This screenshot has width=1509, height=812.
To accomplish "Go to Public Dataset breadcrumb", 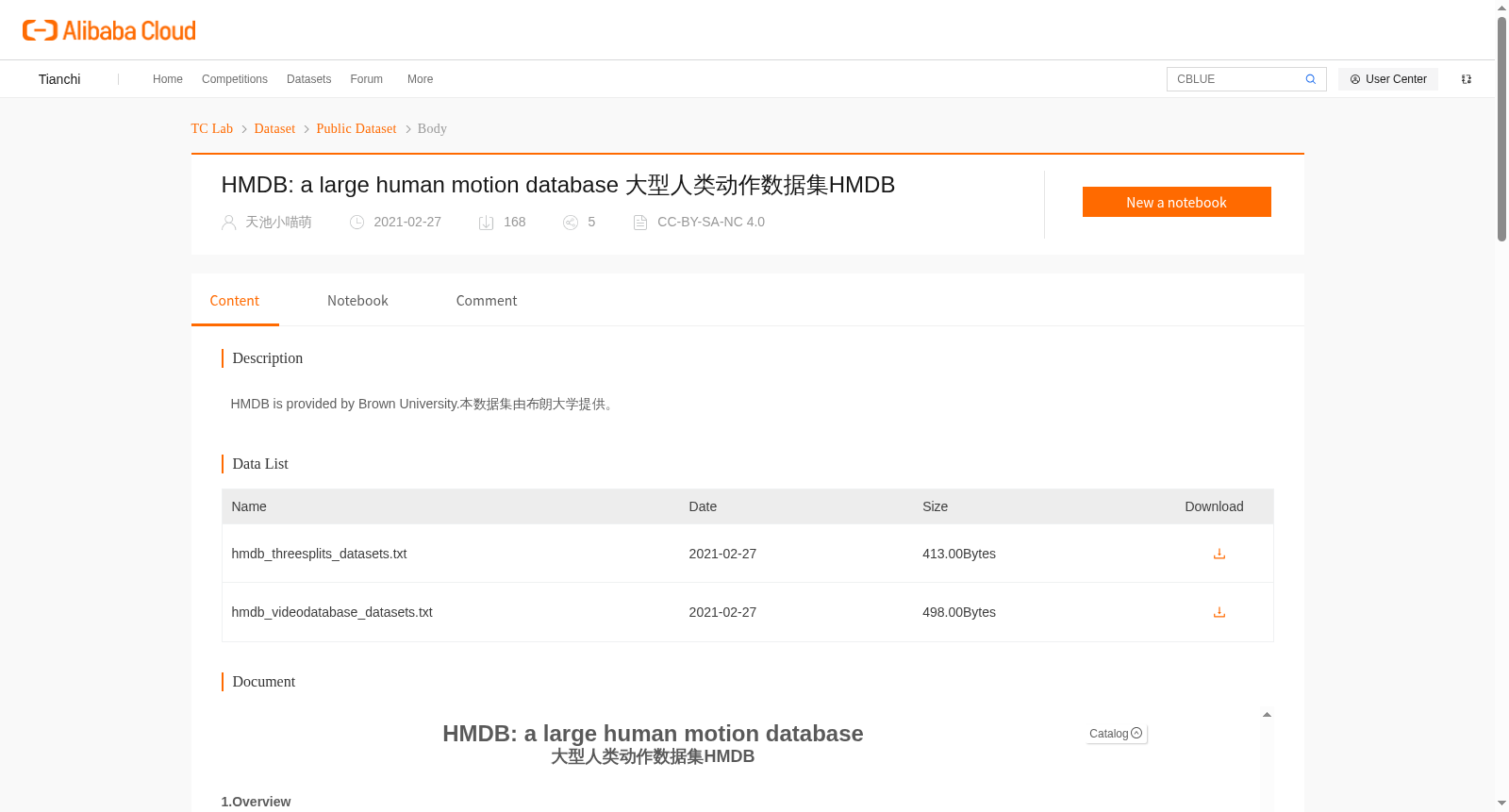I will pos(357,128).
